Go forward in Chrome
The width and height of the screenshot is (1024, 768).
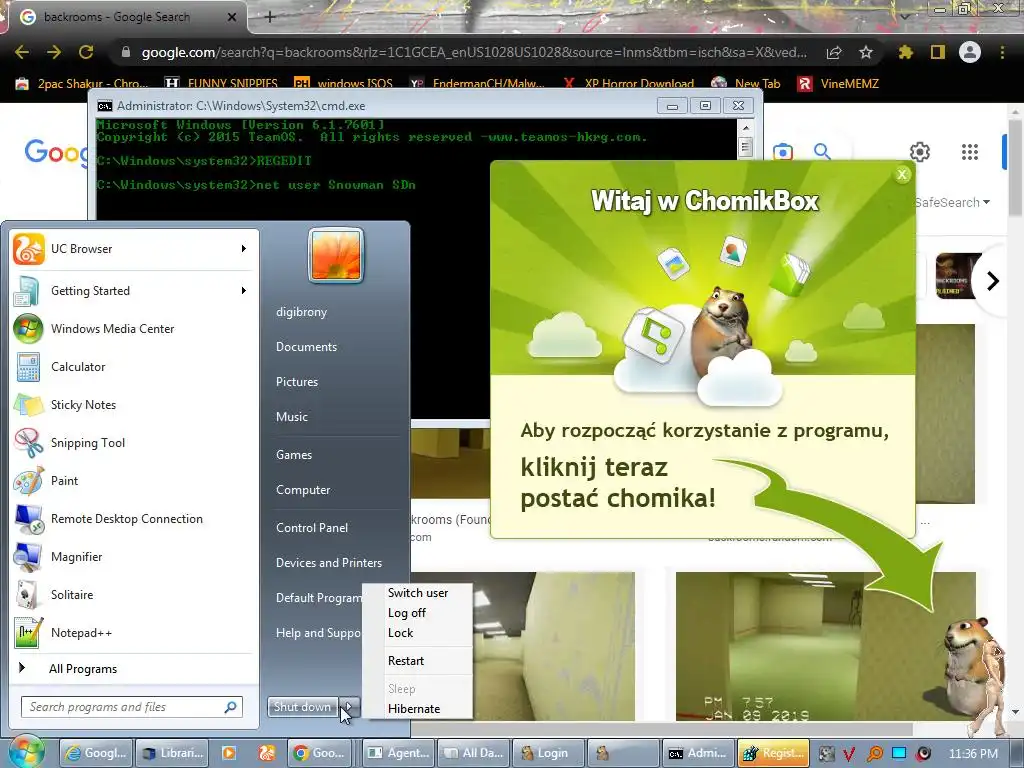54,52
